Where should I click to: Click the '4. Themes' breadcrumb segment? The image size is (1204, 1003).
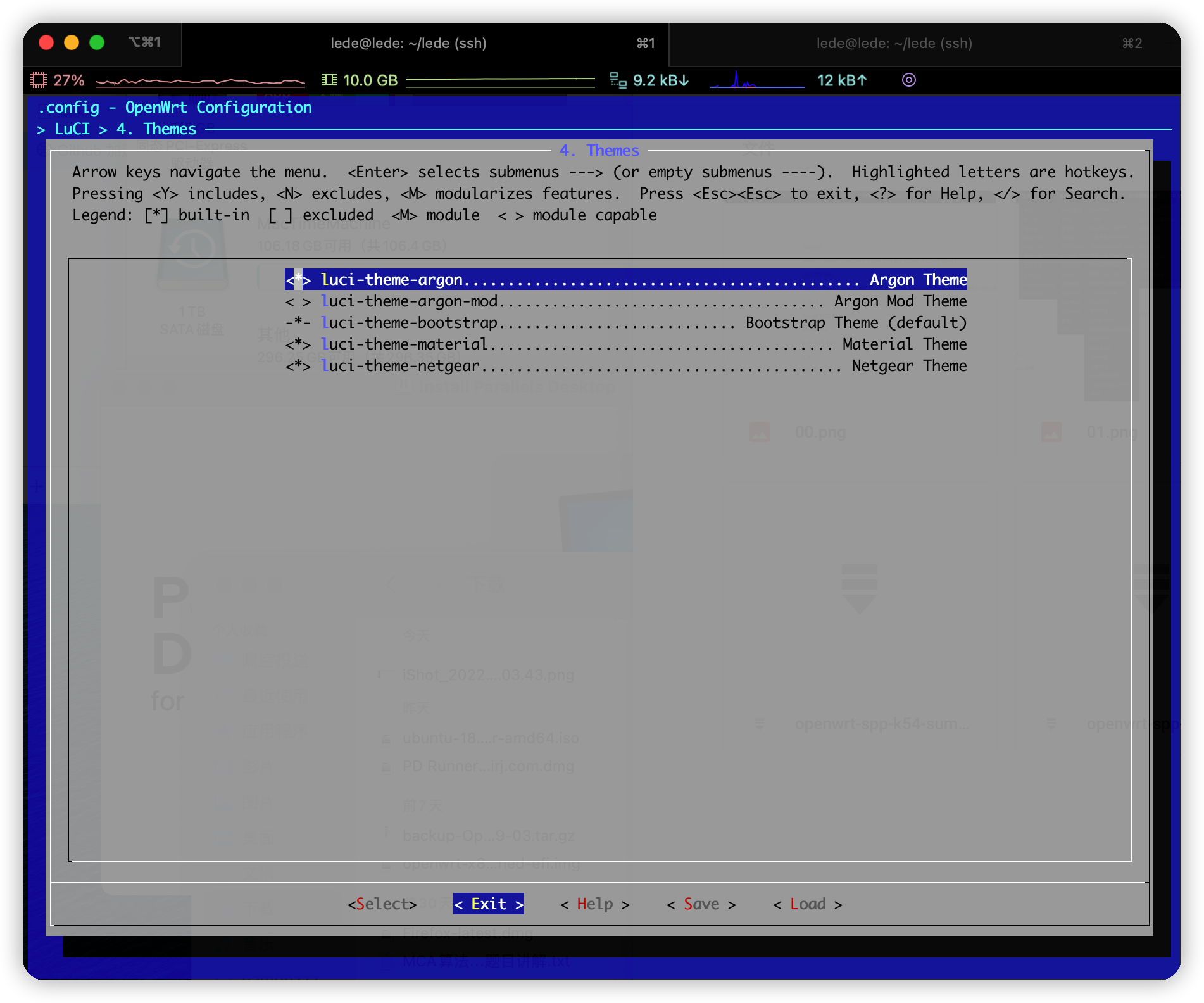(x=156, y=129)
